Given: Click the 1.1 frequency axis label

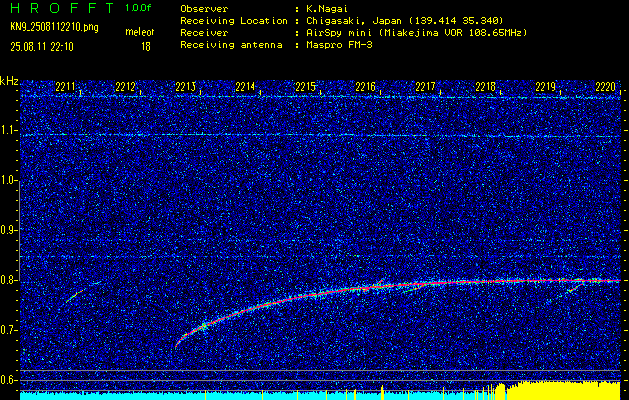Looking at the screenshot, I should tap(9, 130).
